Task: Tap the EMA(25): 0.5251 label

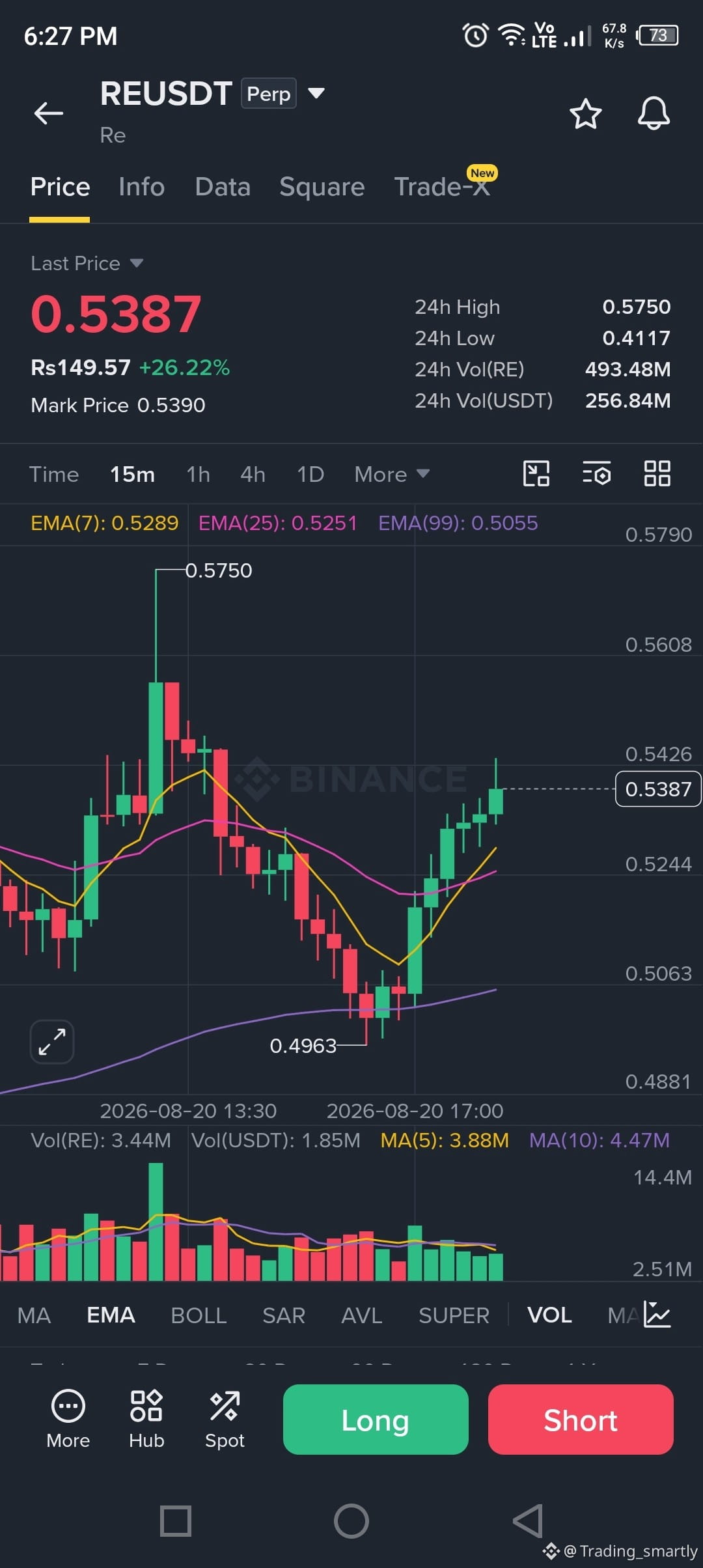Action: pyautogui.click(x=278, y=523)
